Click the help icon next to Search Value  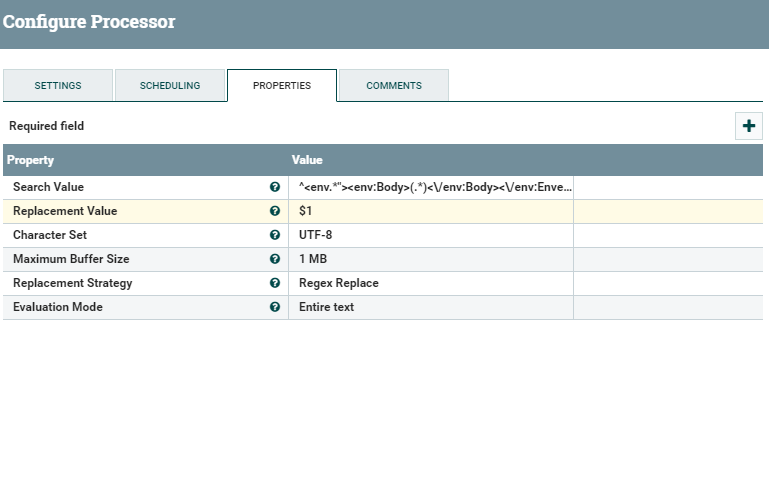tap(275, 187)
